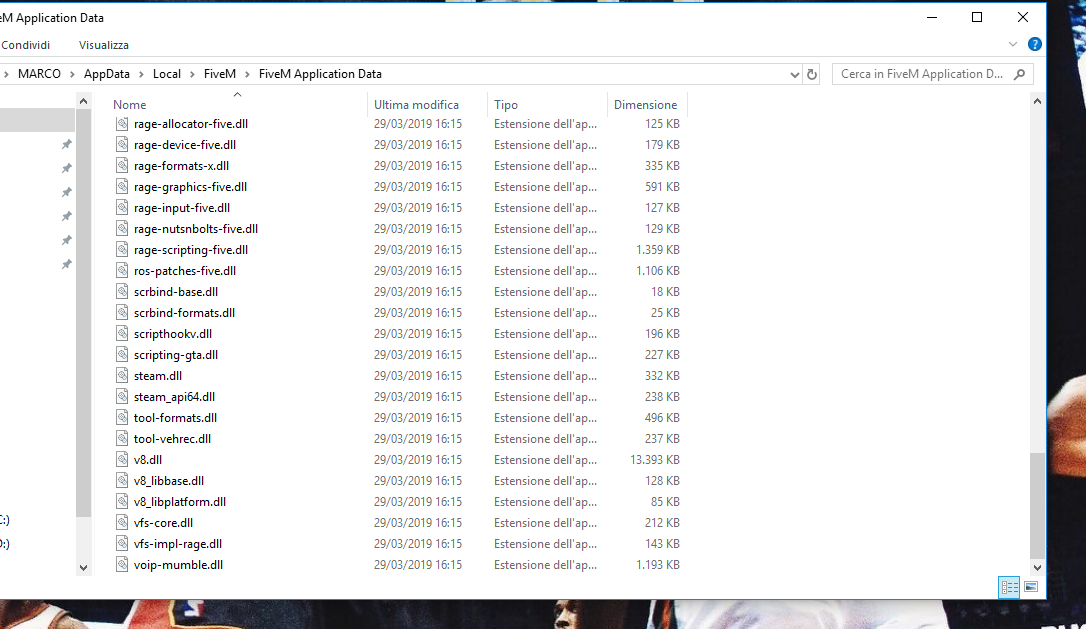The width and height of the screenshot is (1086, 629).
Task: Collapse the ribbon with the chevron arrow
Action: tap(1012, 44)
